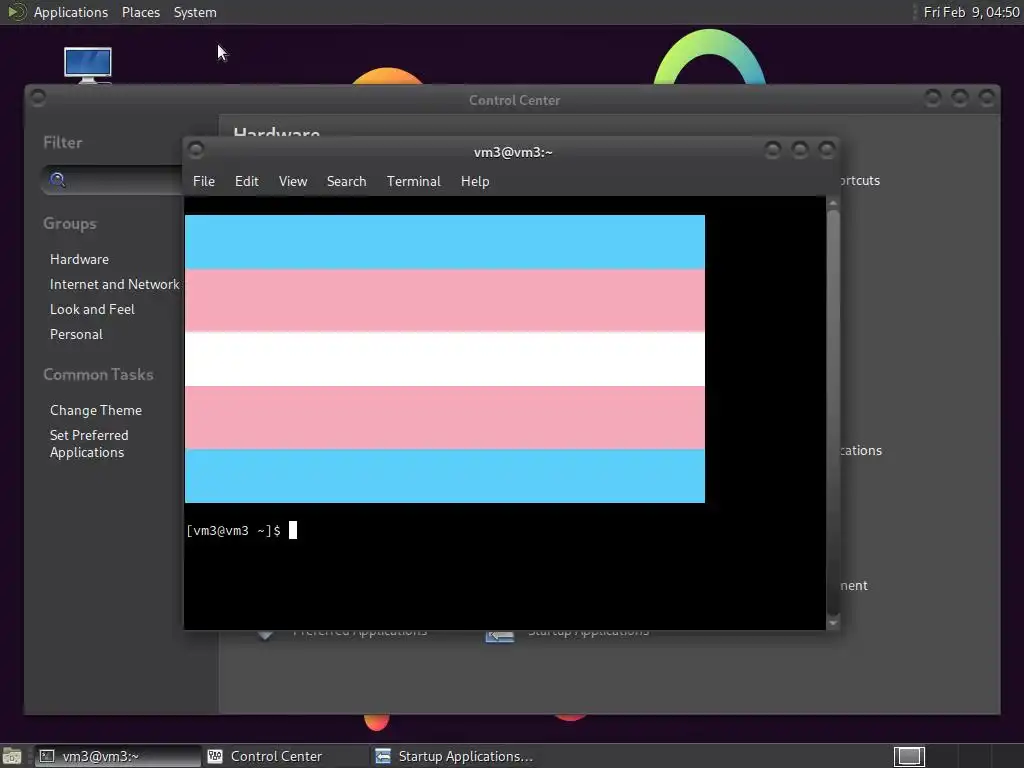Viewport: 1024px width, 768px height.
Task: Click the terminal scrollbar up arrow
Action: click(x=833, y=204)
